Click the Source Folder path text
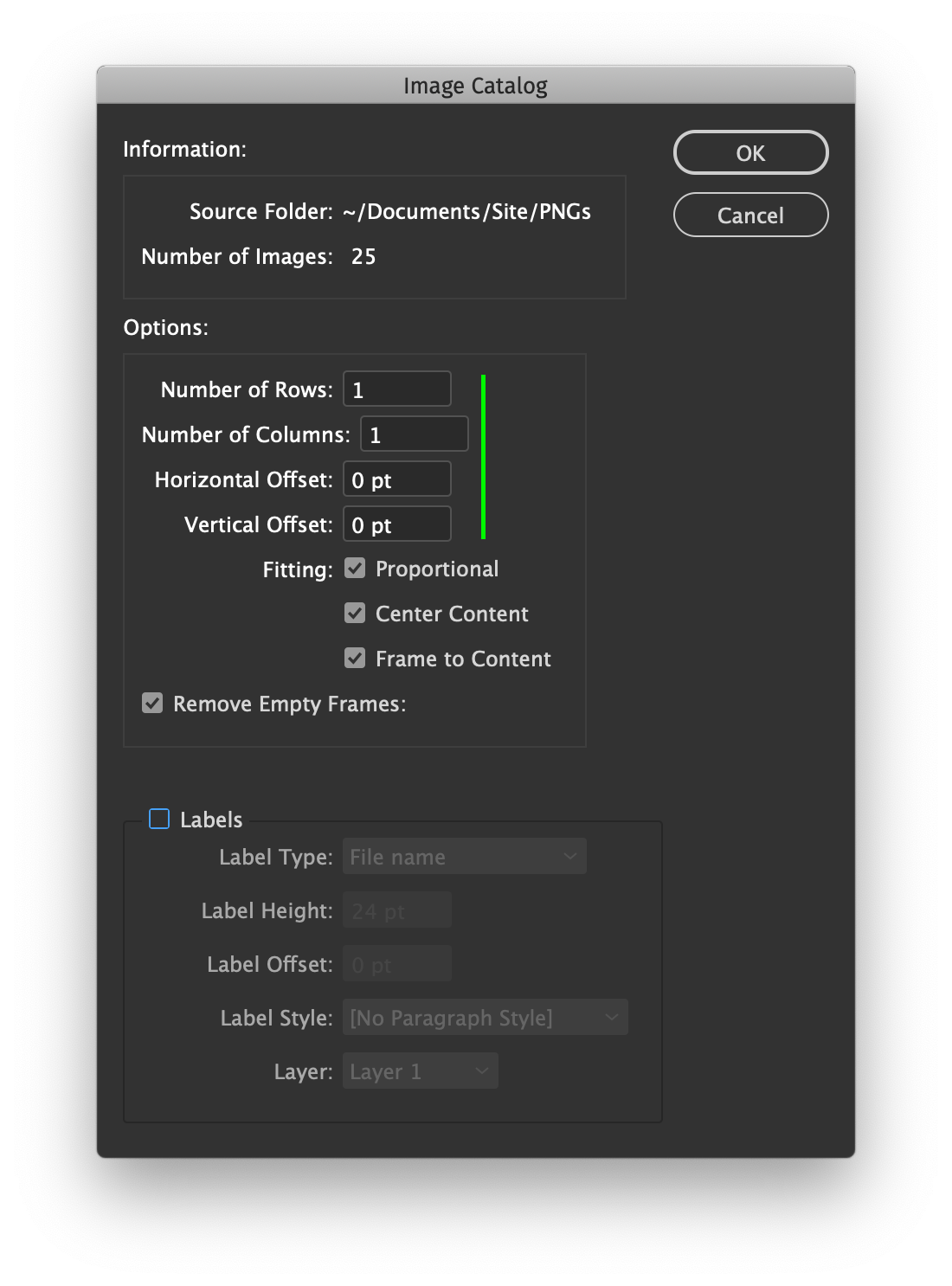The height and width of the screenshot is (1286, 952). point(465,211)
